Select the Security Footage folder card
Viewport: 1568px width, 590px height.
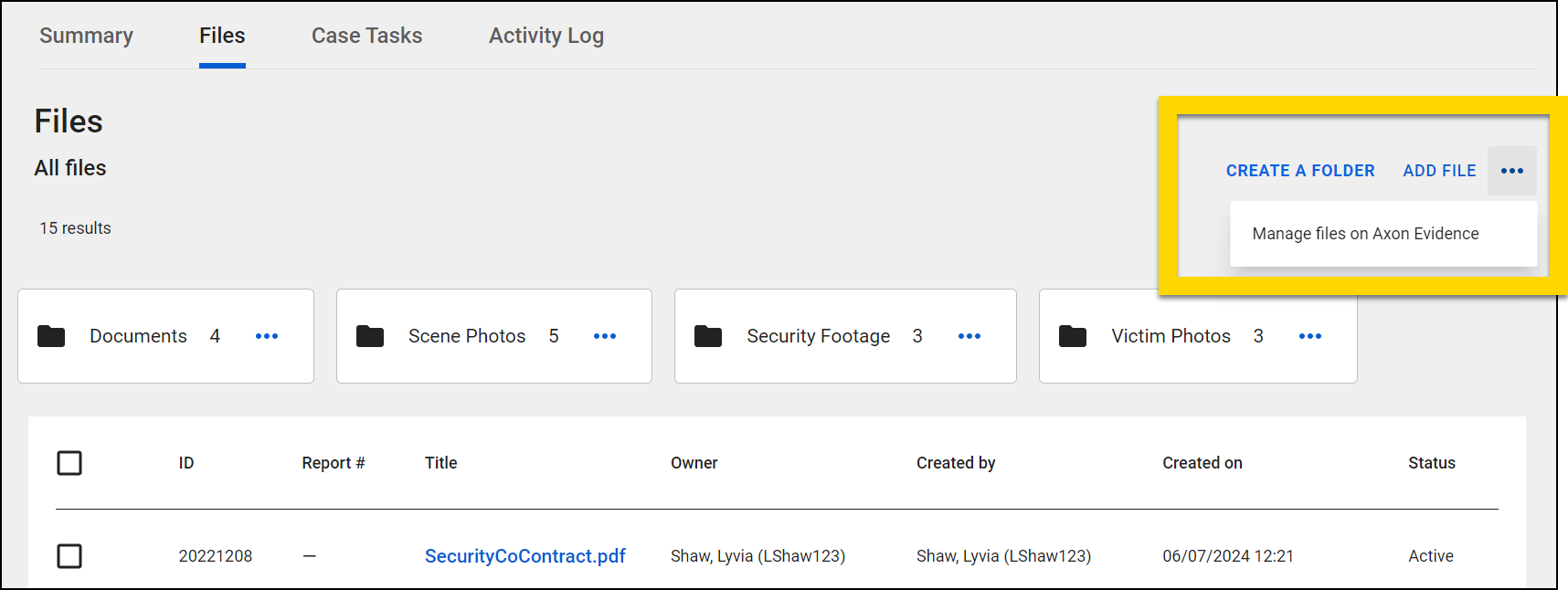click(x=819, y=336)
